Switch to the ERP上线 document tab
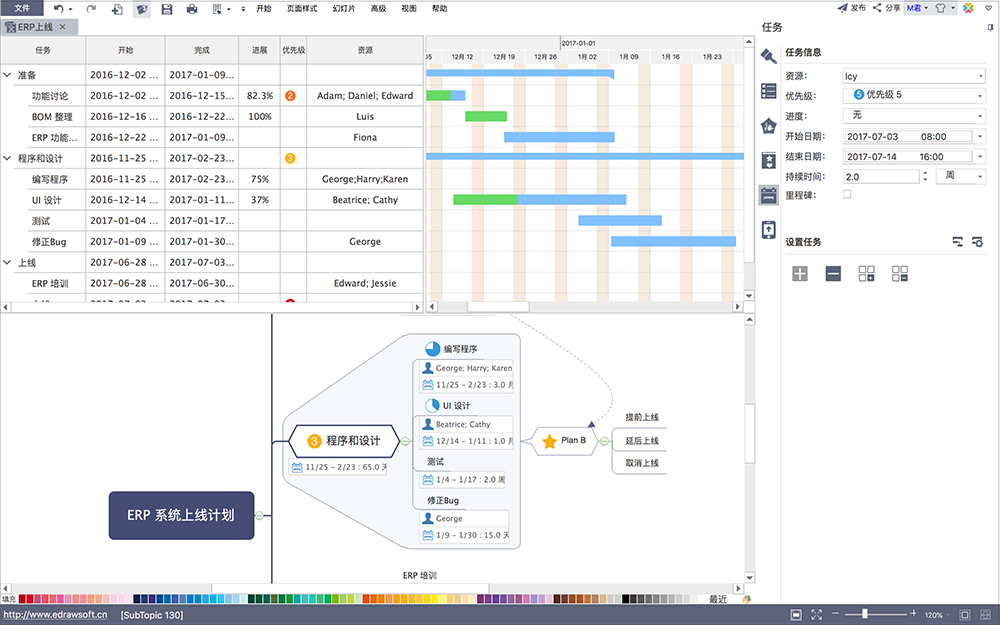Viewport: 1000px width, 625px height. click(34, 27)
